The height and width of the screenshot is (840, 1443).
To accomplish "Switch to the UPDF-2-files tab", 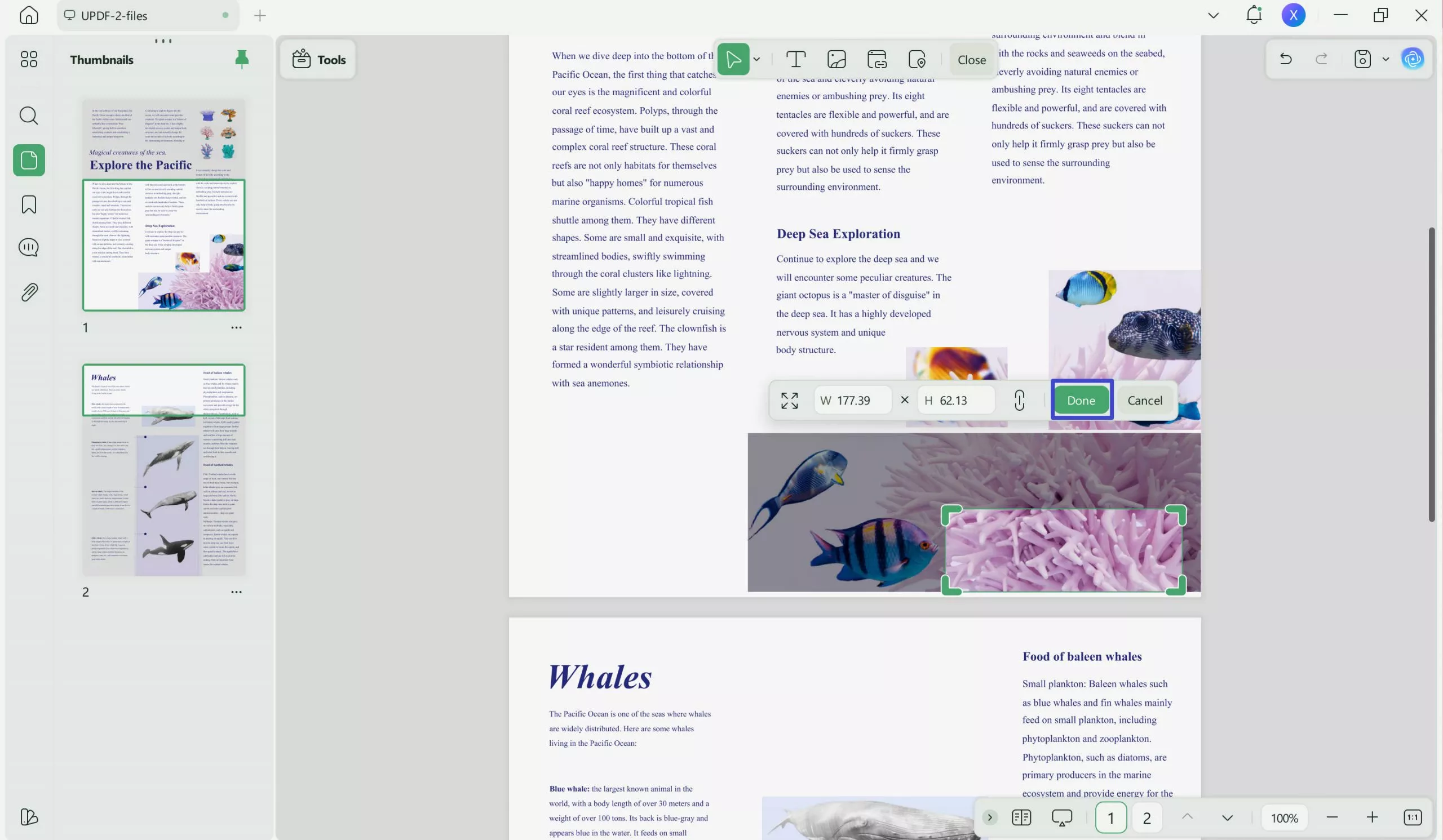I will point(114,16).
